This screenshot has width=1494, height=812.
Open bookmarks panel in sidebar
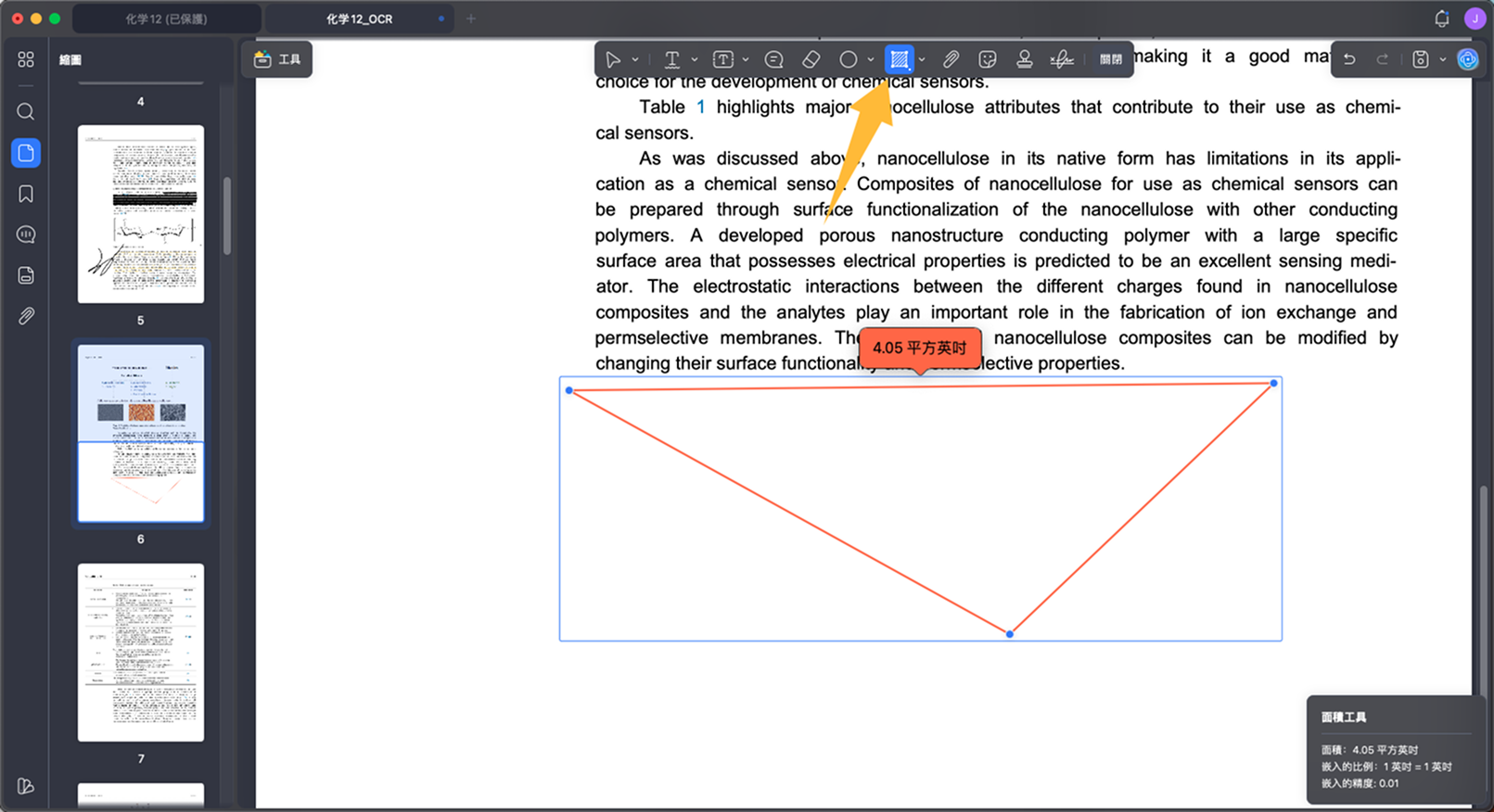pos(26,194)
